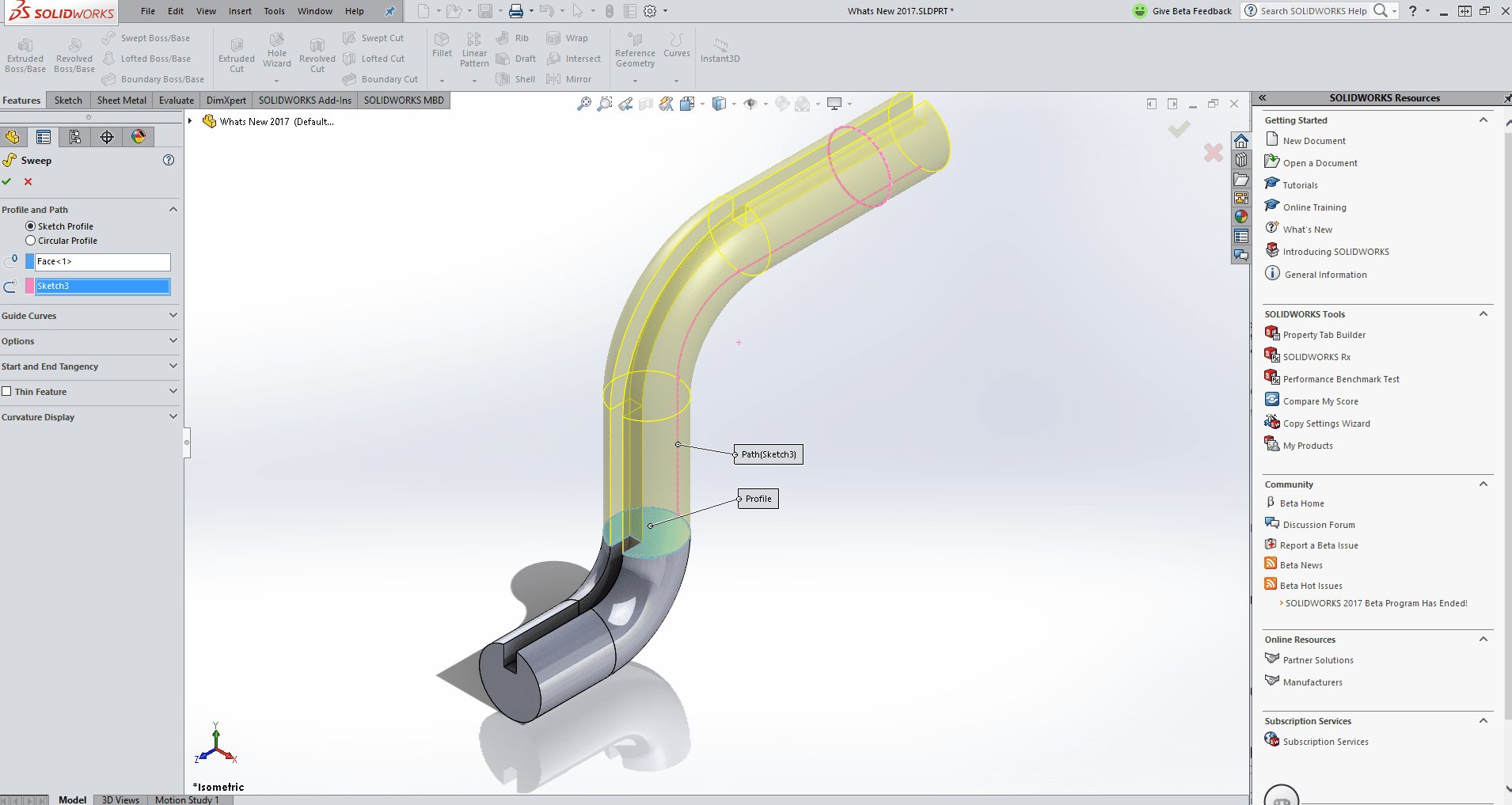Expand the Whats New 2017 feature tree
This screenshot has height=805, width=1512.
[190, 121]
